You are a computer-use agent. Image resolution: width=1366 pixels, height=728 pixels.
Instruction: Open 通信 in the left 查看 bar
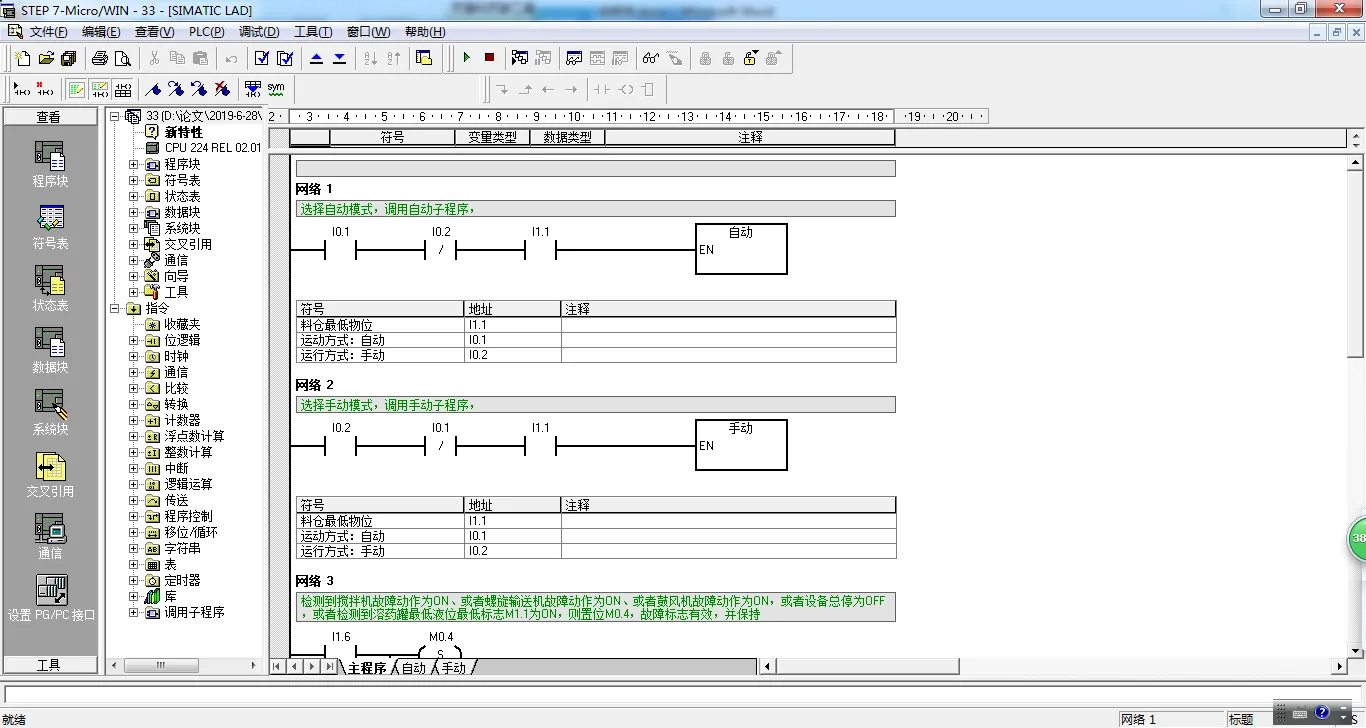click(50, 537)
